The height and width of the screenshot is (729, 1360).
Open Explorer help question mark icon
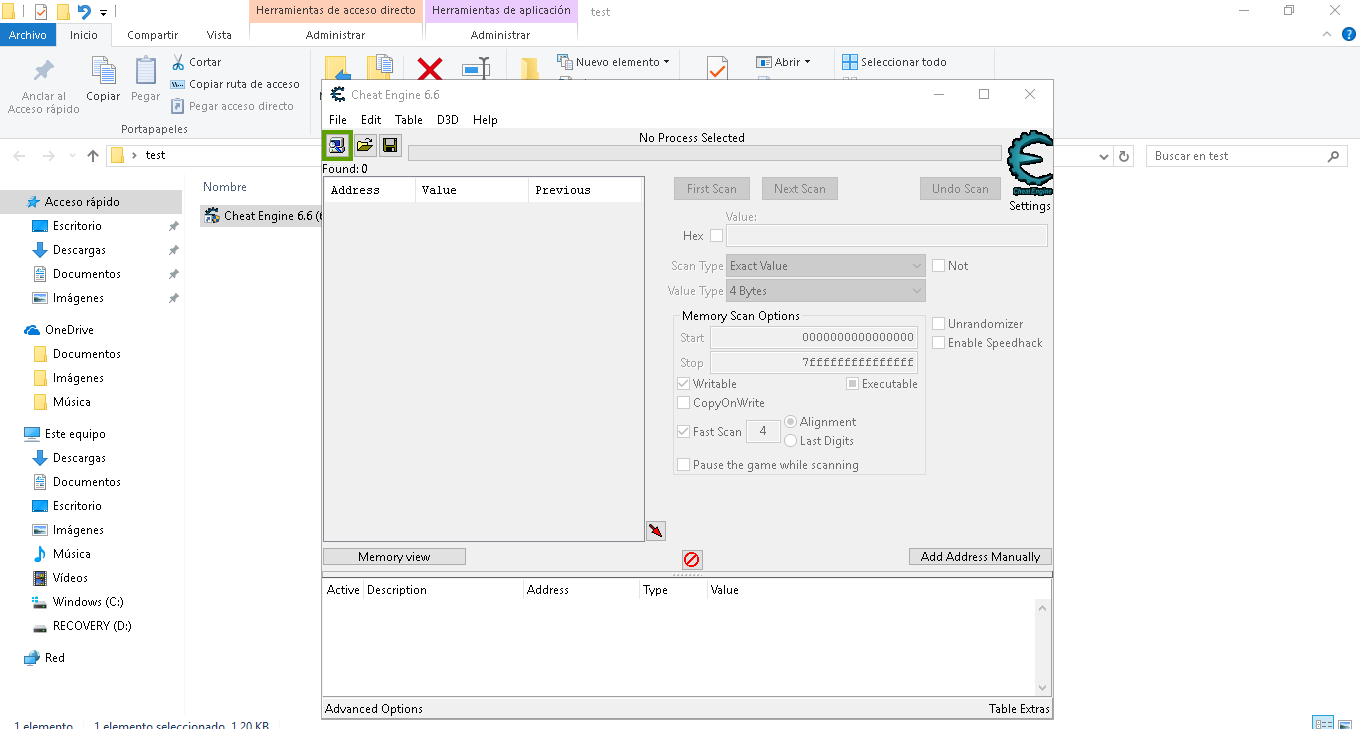click(x=1349, y=34)
